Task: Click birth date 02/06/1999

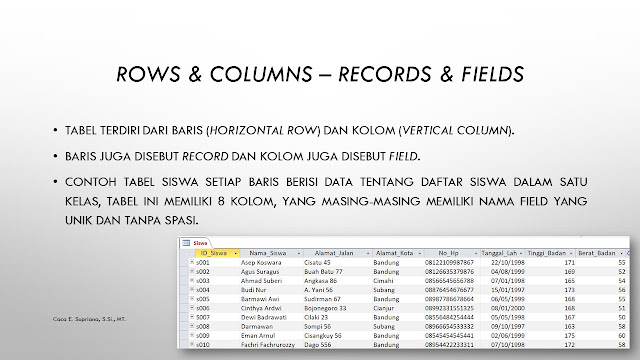Action: tap(508, 336)
